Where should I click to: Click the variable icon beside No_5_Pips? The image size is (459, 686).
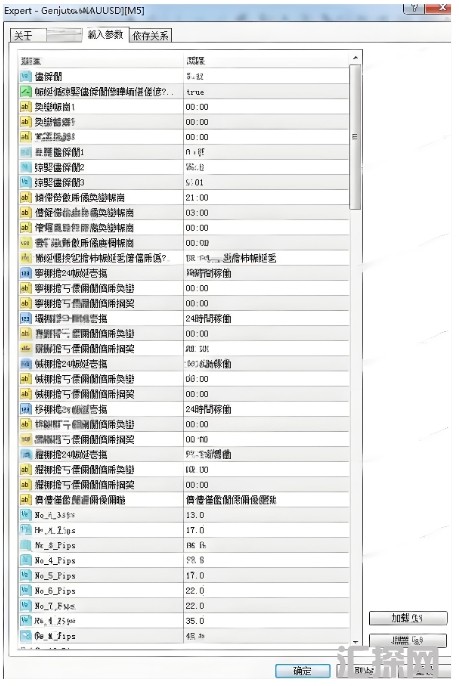click(x=26, y=575)
